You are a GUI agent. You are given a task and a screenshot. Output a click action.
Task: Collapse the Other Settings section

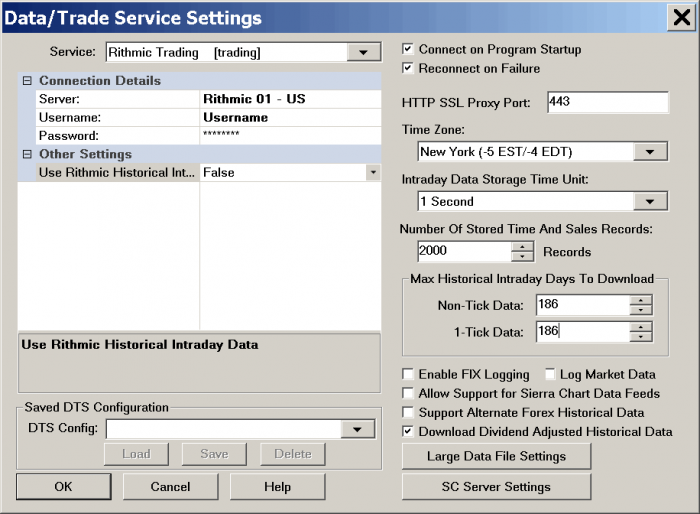click(x=27, y=154)
